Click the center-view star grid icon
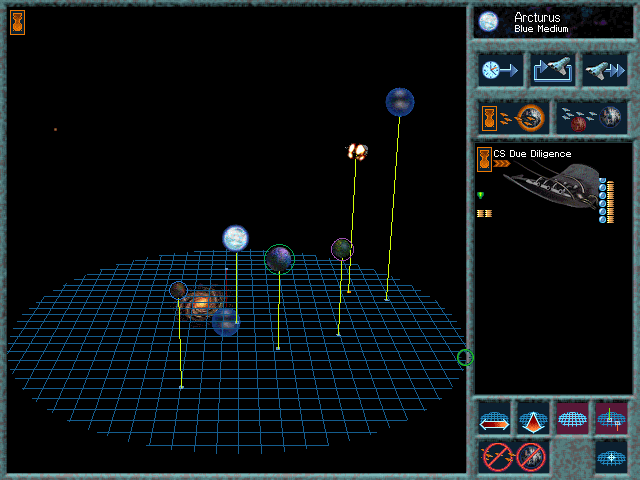 [611, 457]
